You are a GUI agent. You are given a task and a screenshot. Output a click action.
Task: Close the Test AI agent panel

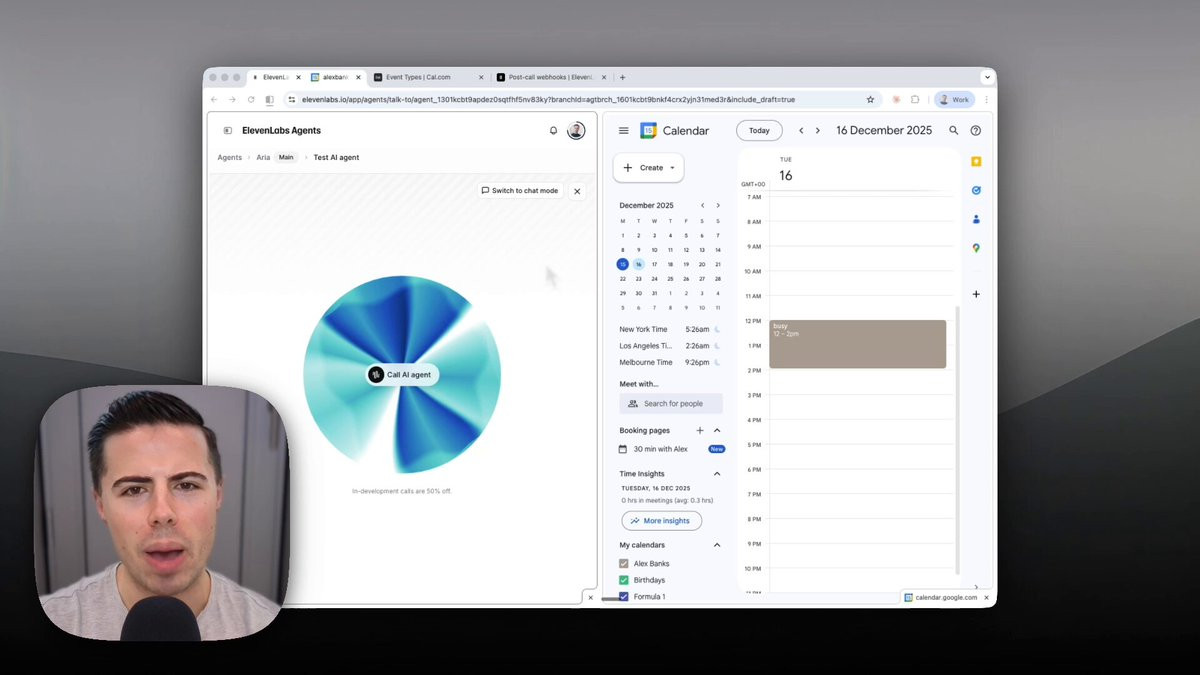[577, 191]
